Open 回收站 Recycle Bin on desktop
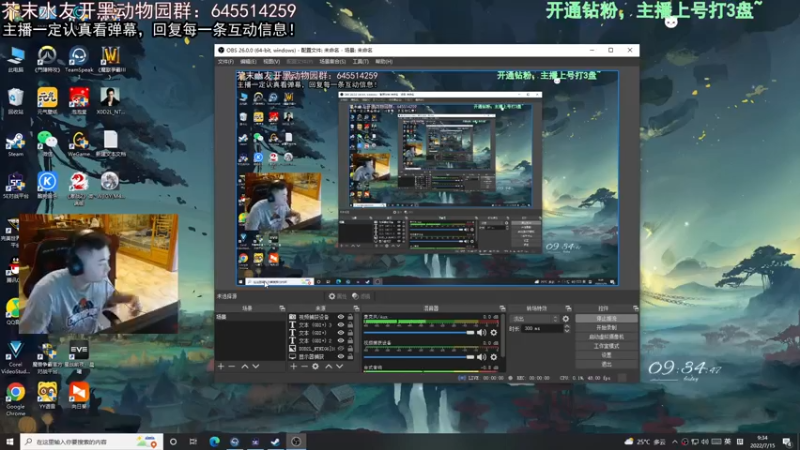 (15, 101)
